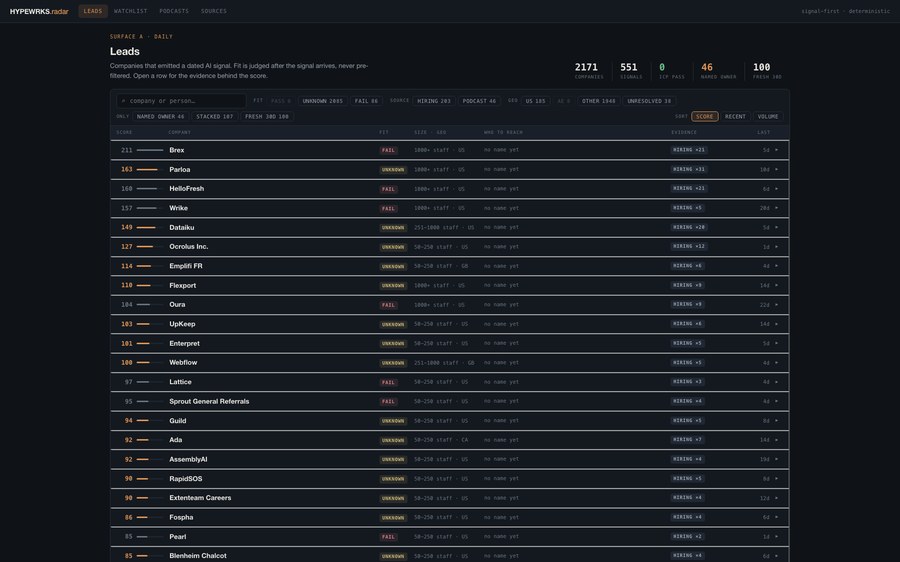Open the RapidSOS company row
Viewport: 900px width, 562px height.
pyautogui.click(x=449, y=479)
